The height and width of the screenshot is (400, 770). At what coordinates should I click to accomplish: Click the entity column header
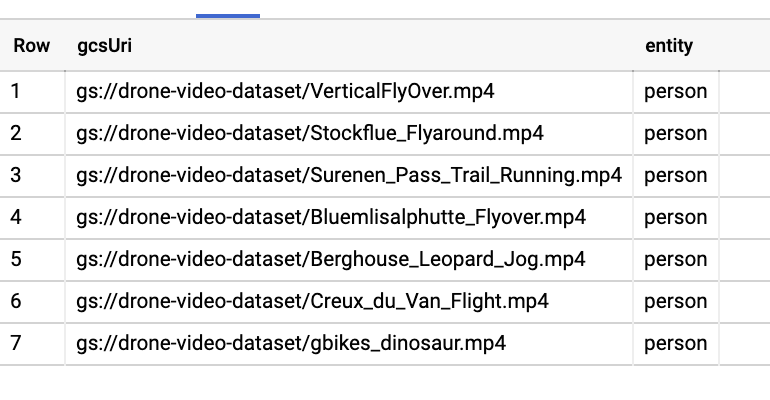pyautogui.click(x=669, y=46)
